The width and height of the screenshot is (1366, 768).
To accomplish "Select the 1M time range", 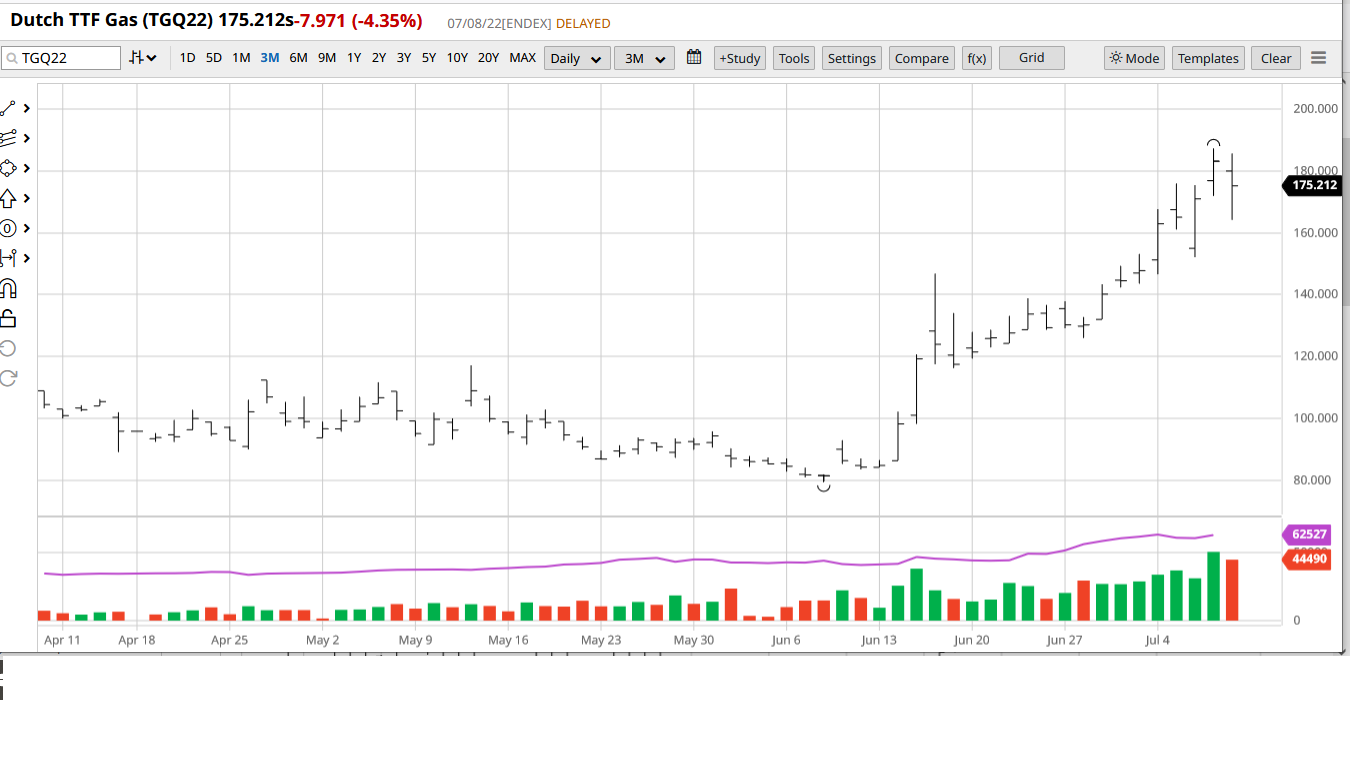I will (x=241, y=58).
